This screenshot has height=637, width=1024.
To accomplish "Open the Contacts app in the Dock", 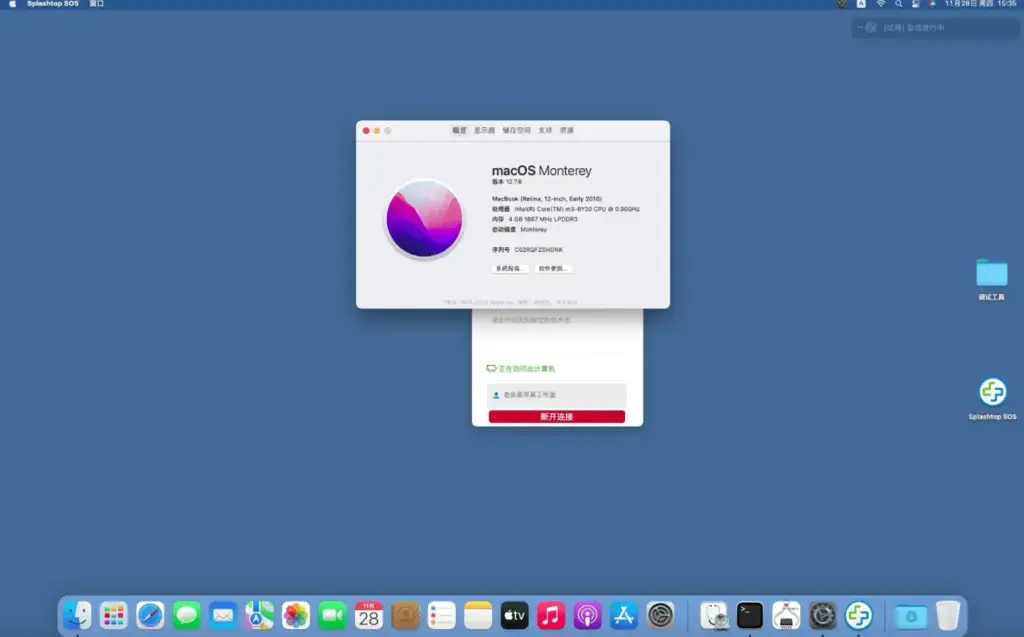I will (406, 615).
